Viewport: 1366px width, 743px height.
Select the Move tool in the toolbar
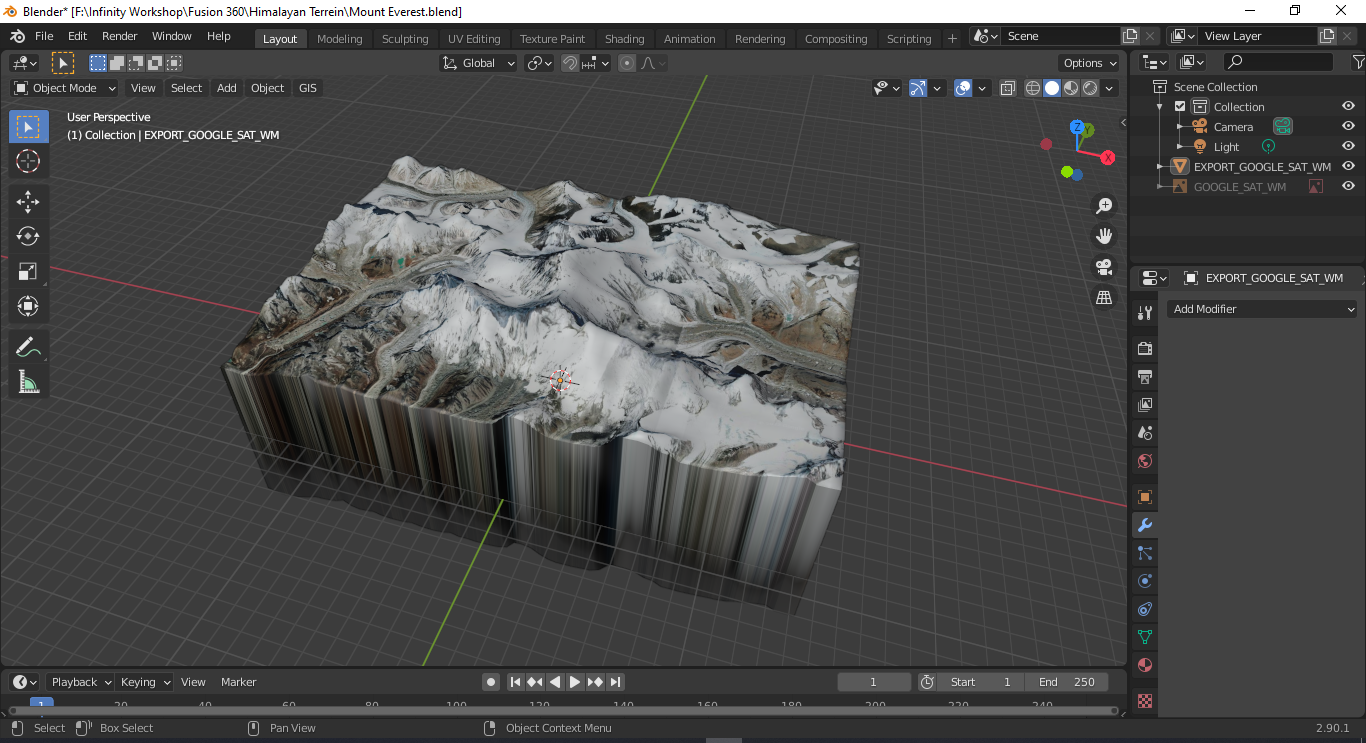coord(28,201)
